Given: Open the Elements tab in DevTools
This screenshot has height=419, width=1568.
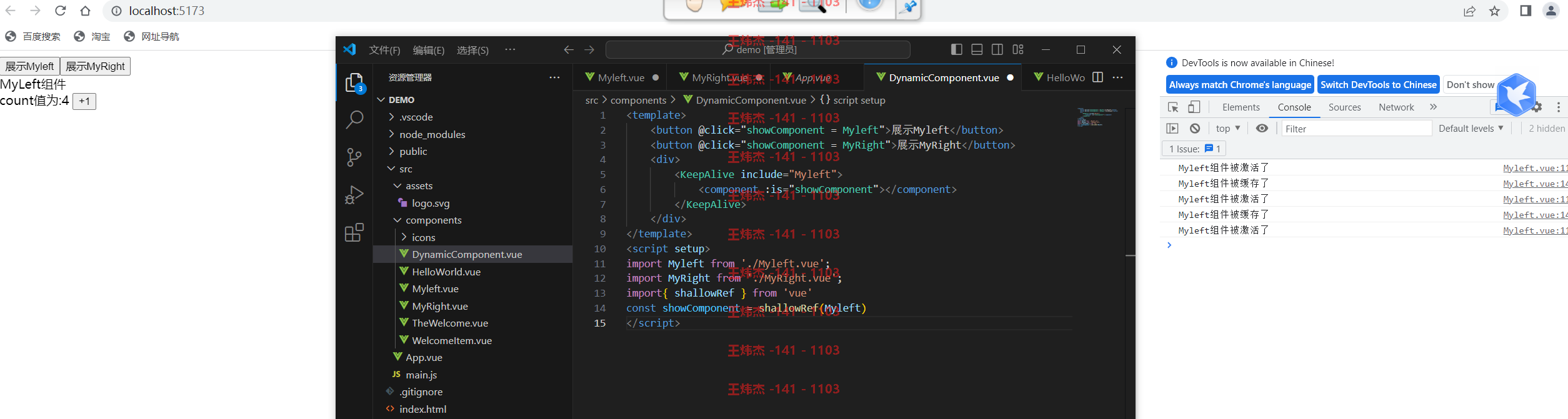Looking at the screenshot, I should click(x=1241, y=107).
